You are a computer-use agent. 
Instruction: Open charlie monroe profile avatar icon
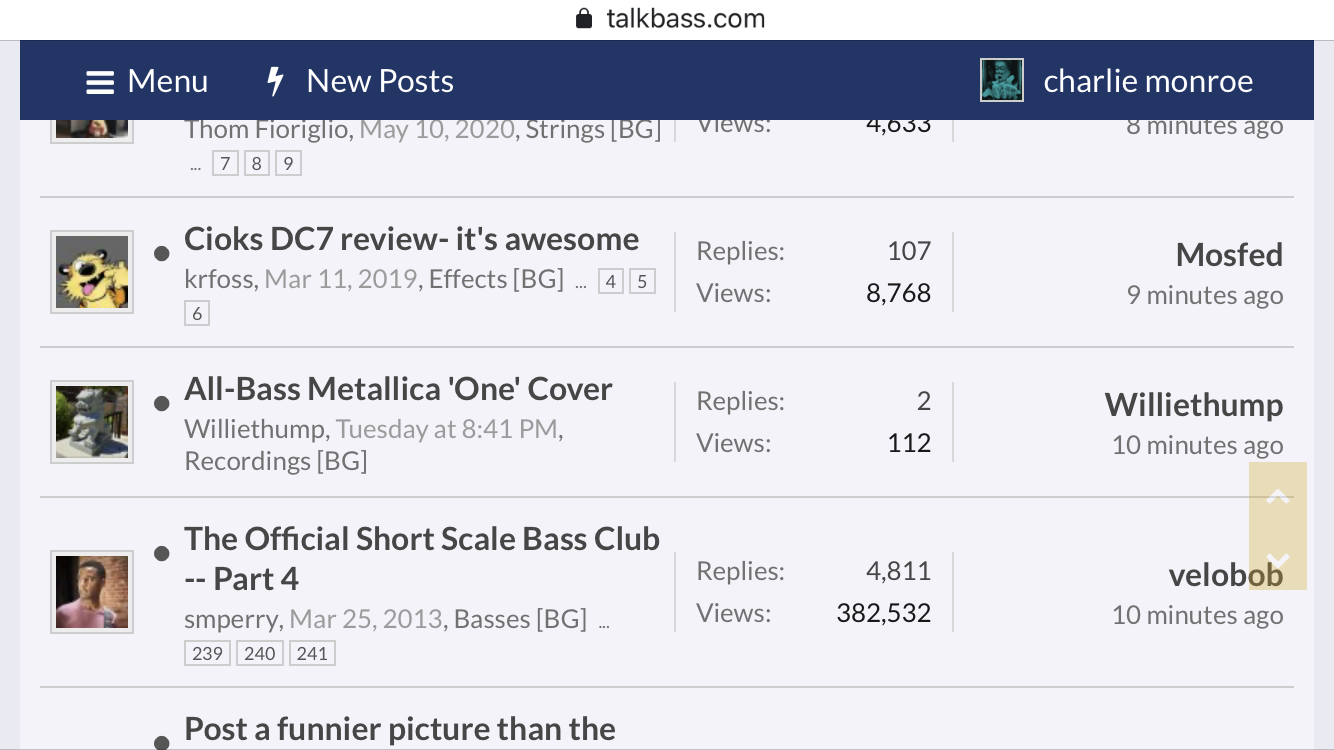(x=1001, y=80)
